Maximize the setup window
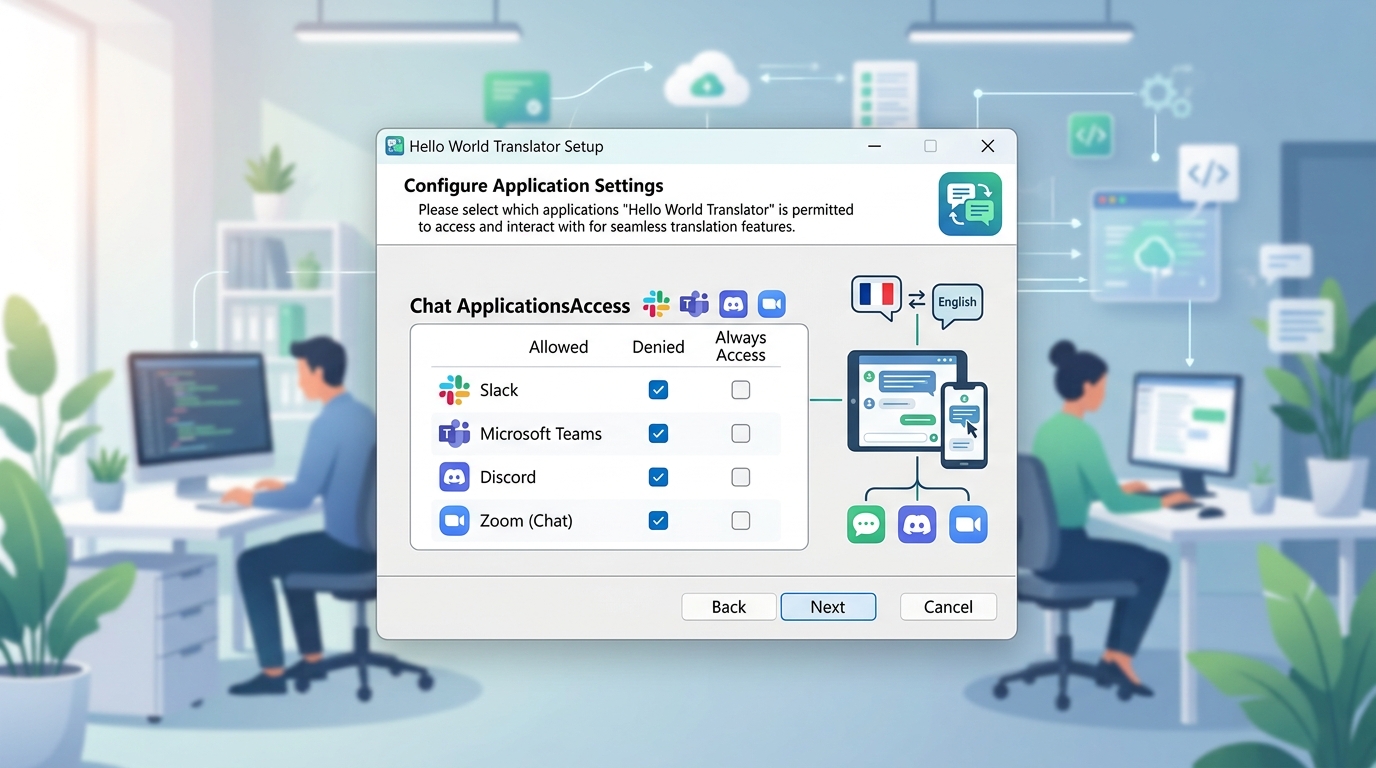This screenshot has width=1376, height=768. [931, 146]
